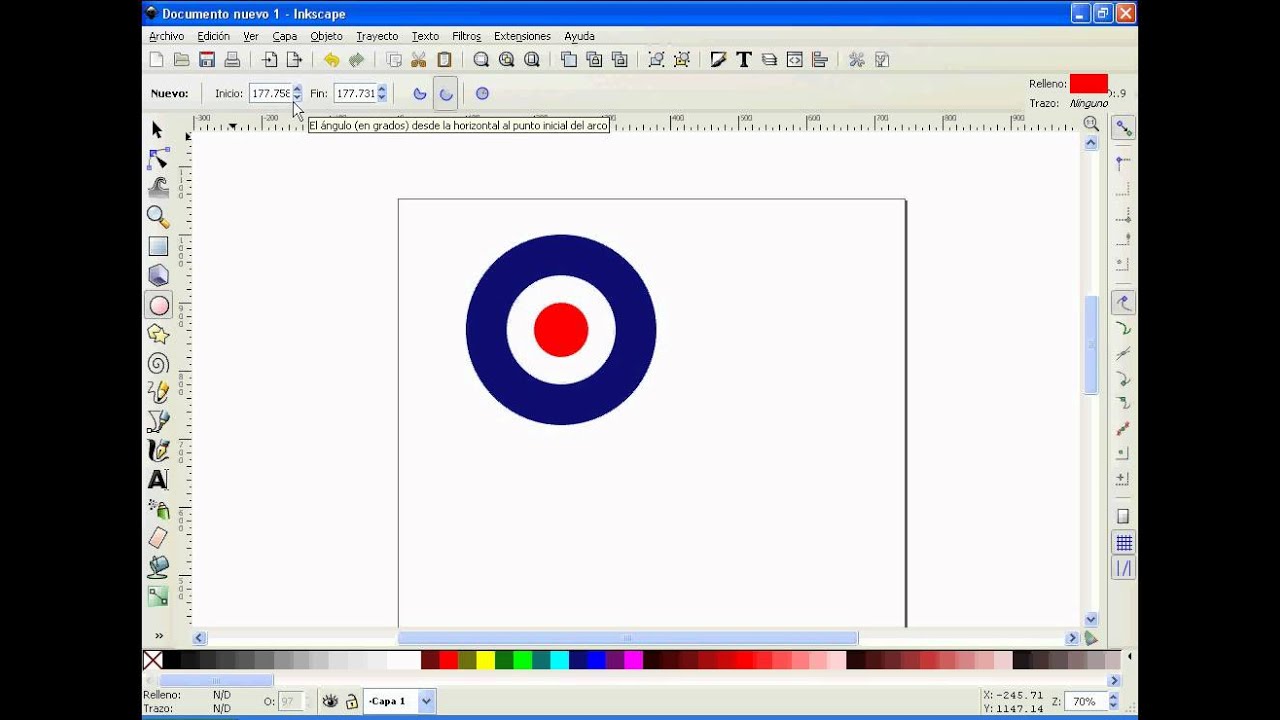Select the Spiral tool
This screenshot has width=1280, height=720.
(x=158, y=363)
